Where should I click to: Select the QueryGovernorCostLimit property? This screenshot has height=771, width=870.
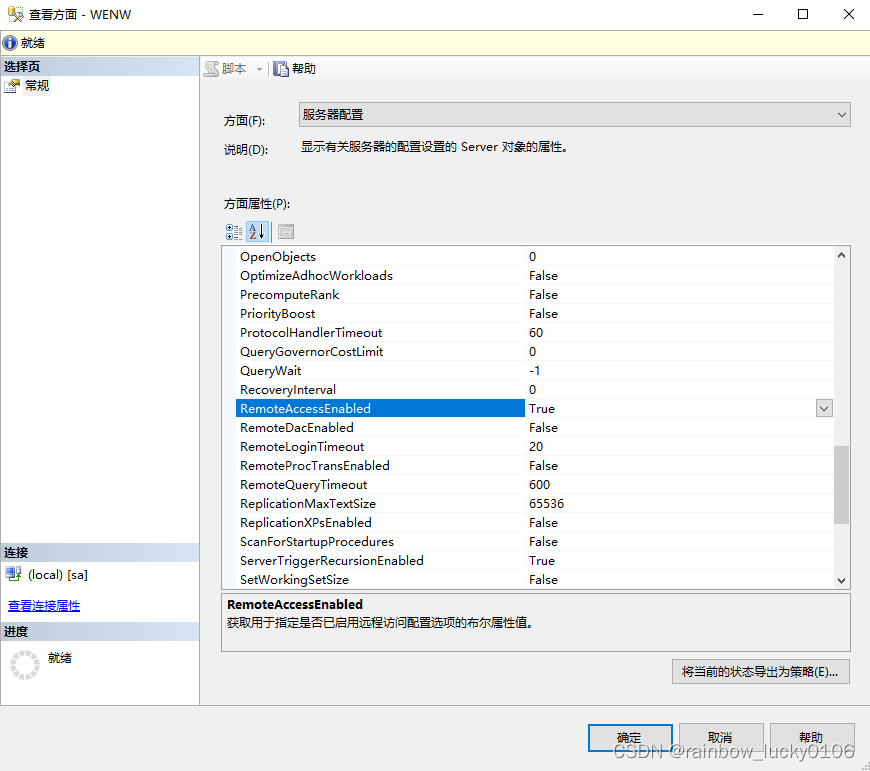535,352
